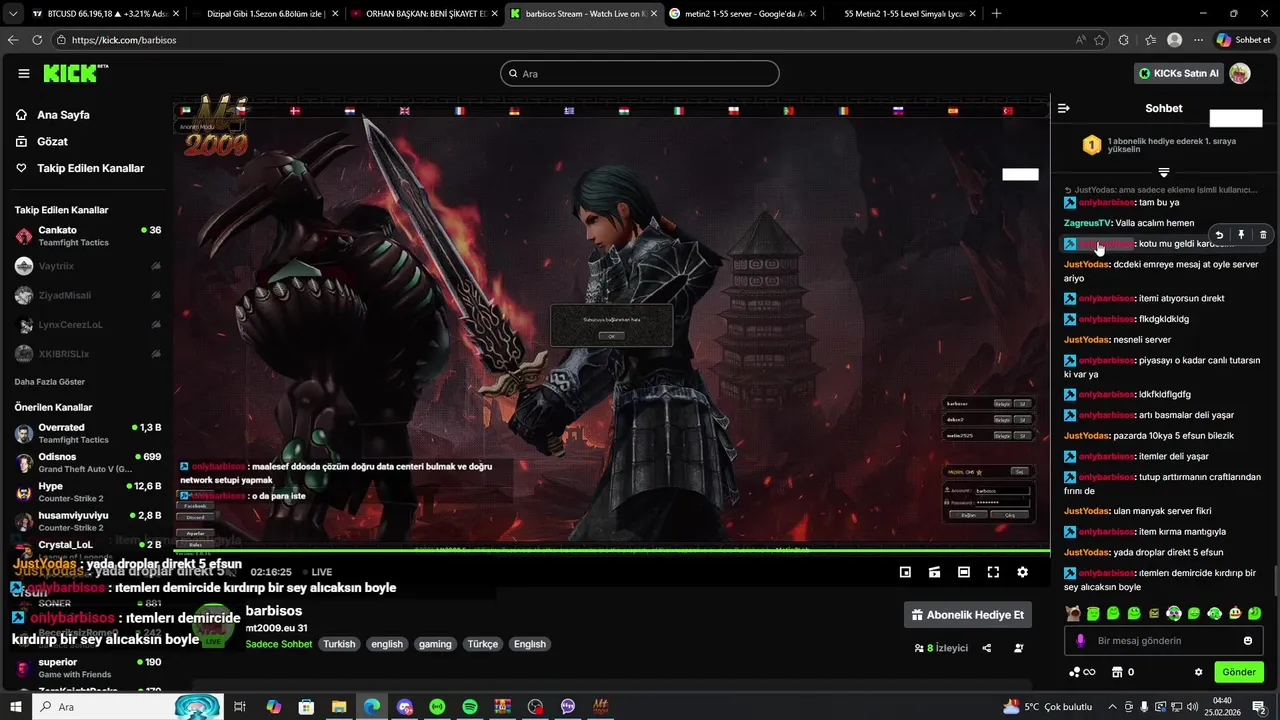
Task: Open Overrated recommended channel
Action: pos(87,433)
